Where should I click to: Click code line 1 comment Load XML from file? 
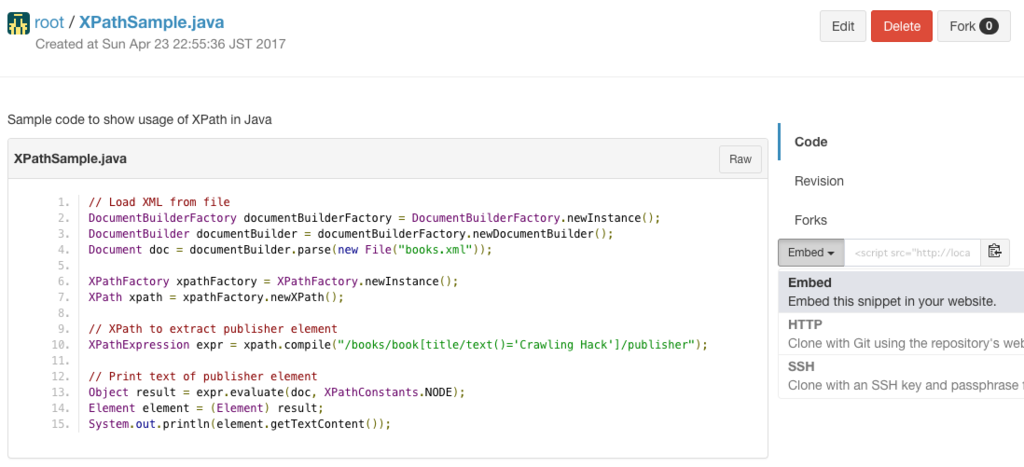coord(159,202)
